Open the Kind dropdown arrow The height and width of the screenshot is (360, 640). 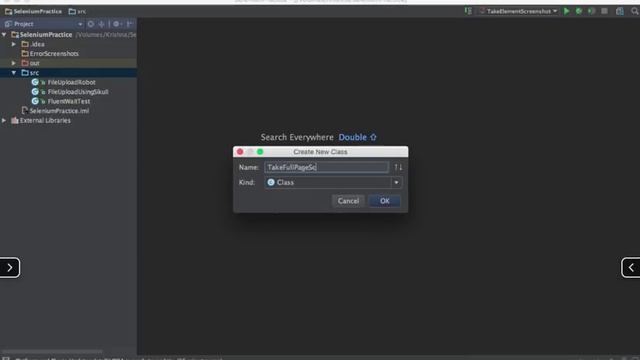pos(396,182)
